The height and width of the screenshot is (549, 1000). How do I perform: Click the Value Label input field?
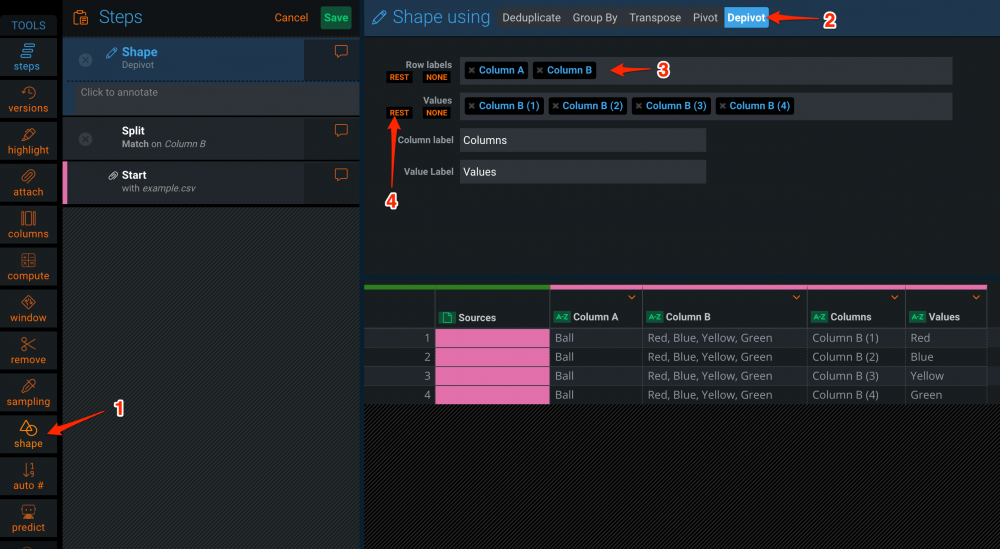coord(583,172)
